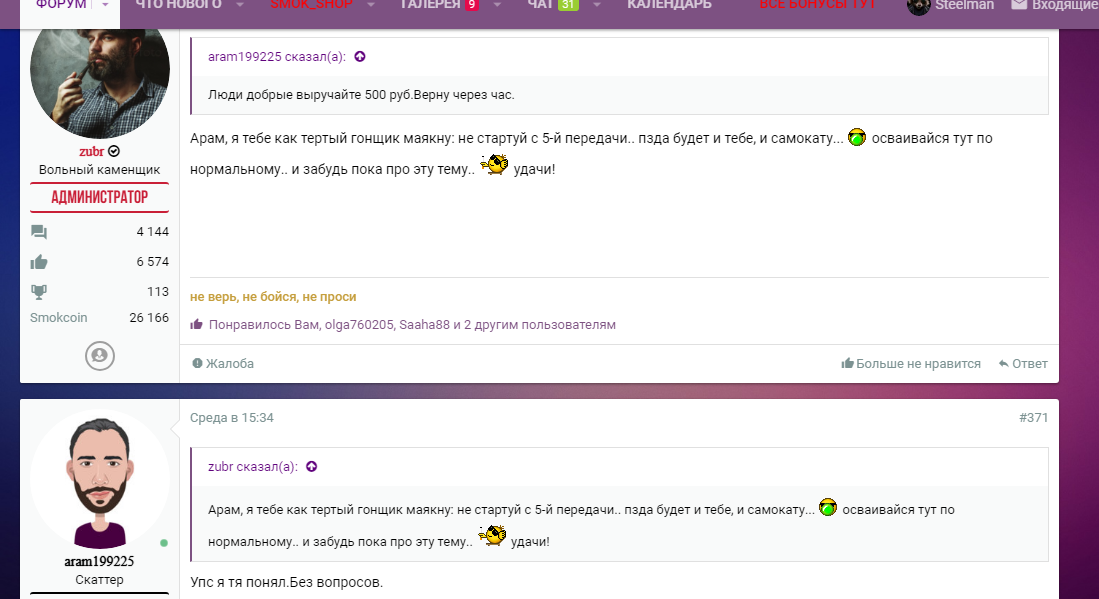The height and width of the screenshot is (599, 1099).
Task: Click the green smiley in zubr's post
Action: point(856,137)
